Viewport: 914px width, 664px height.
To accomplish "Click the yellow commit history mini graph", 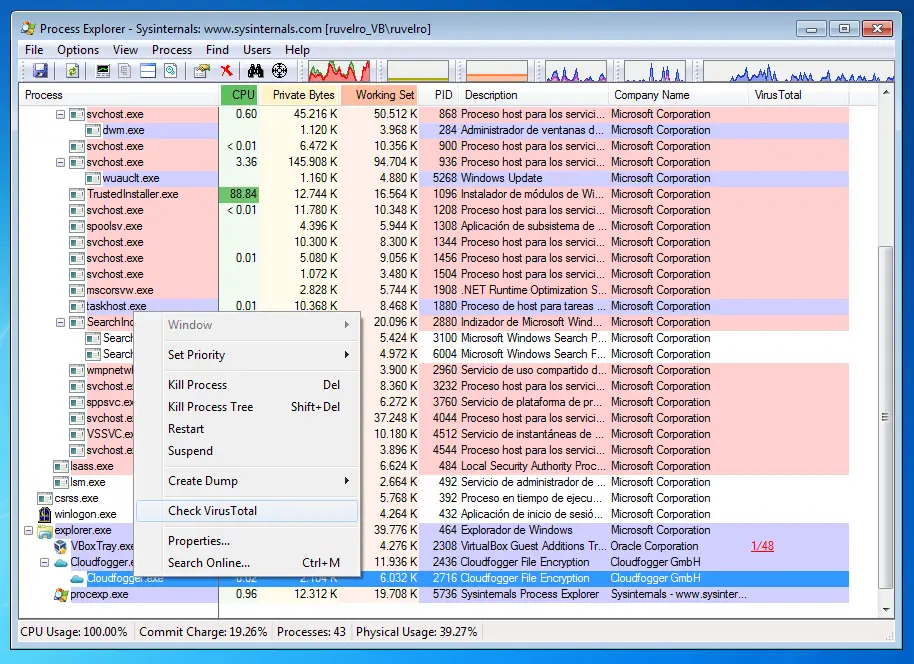I will coord(418,71).
